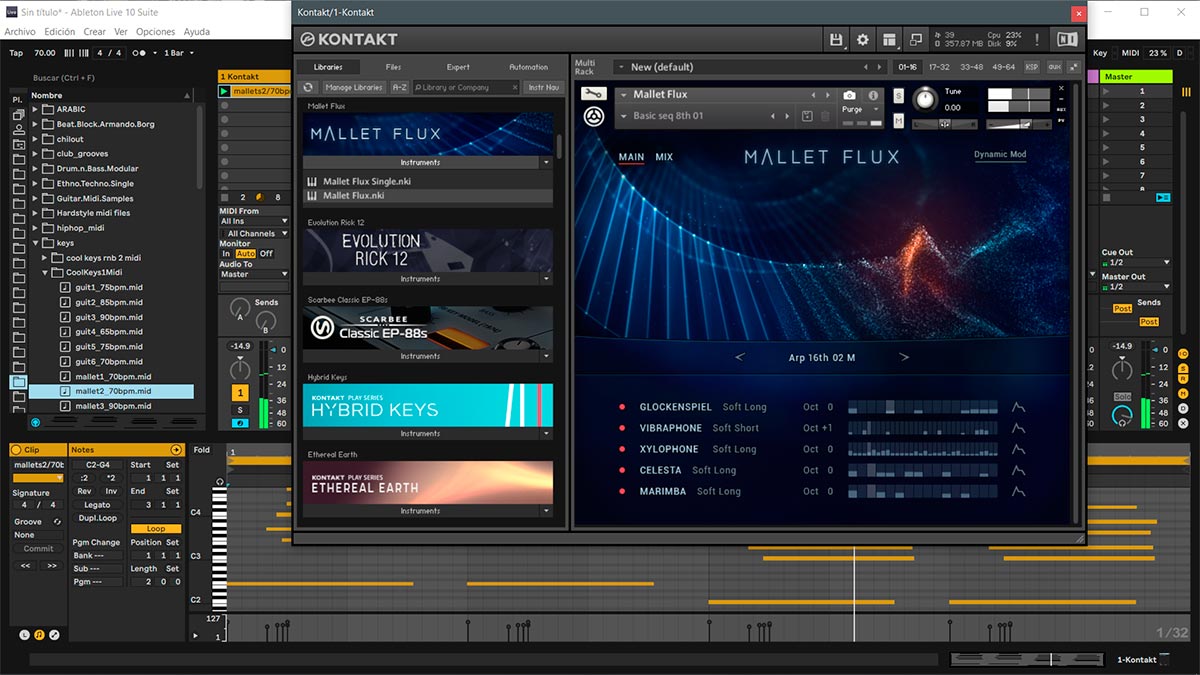Image resolution: width=1200 pixels, height=675 pixels.
Task: Open the Crear menu
Action: [x=95, y=32]
